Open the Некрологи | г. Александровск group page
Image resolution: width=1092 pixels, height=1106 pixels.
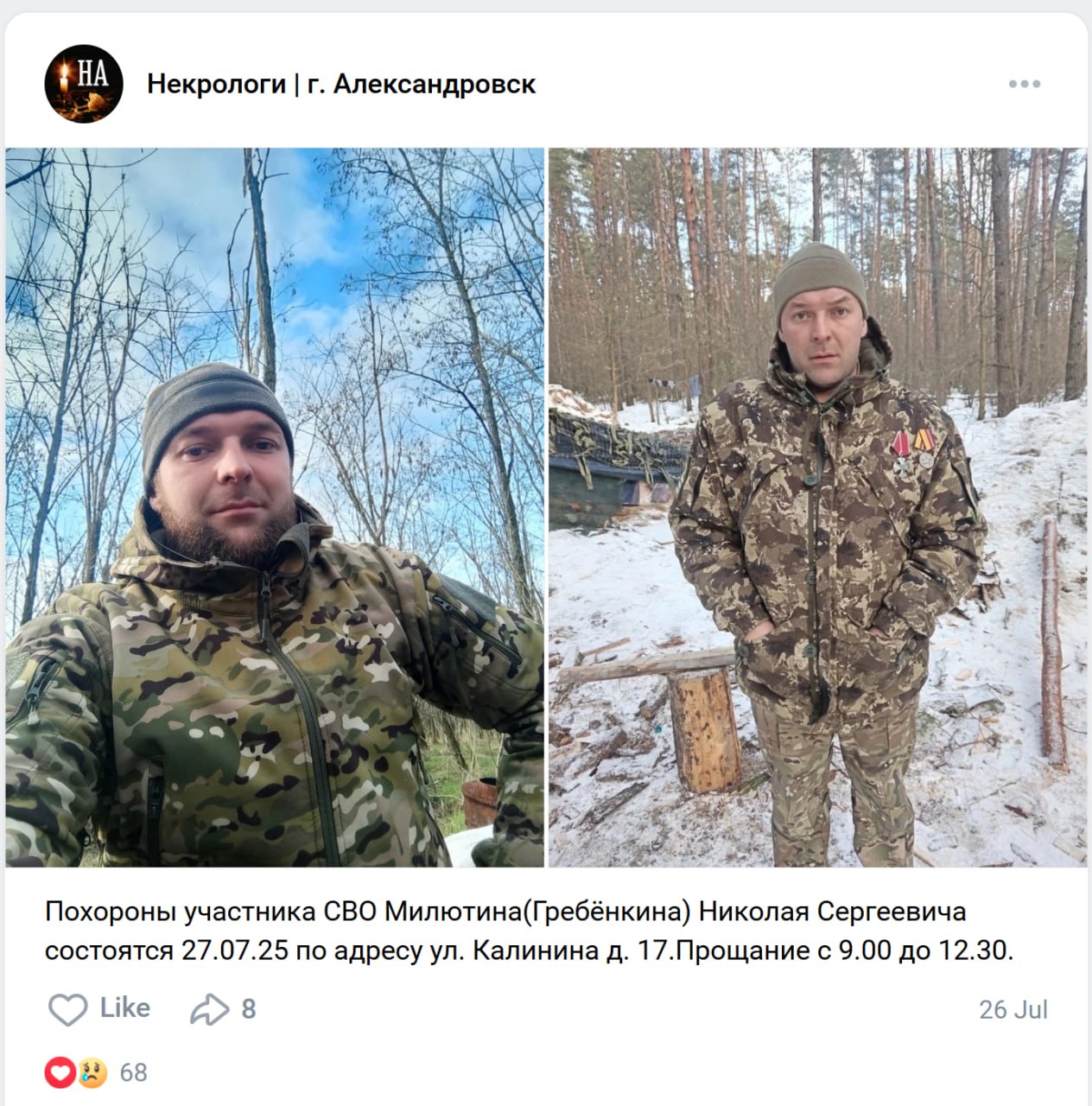(x=341, y=84)
